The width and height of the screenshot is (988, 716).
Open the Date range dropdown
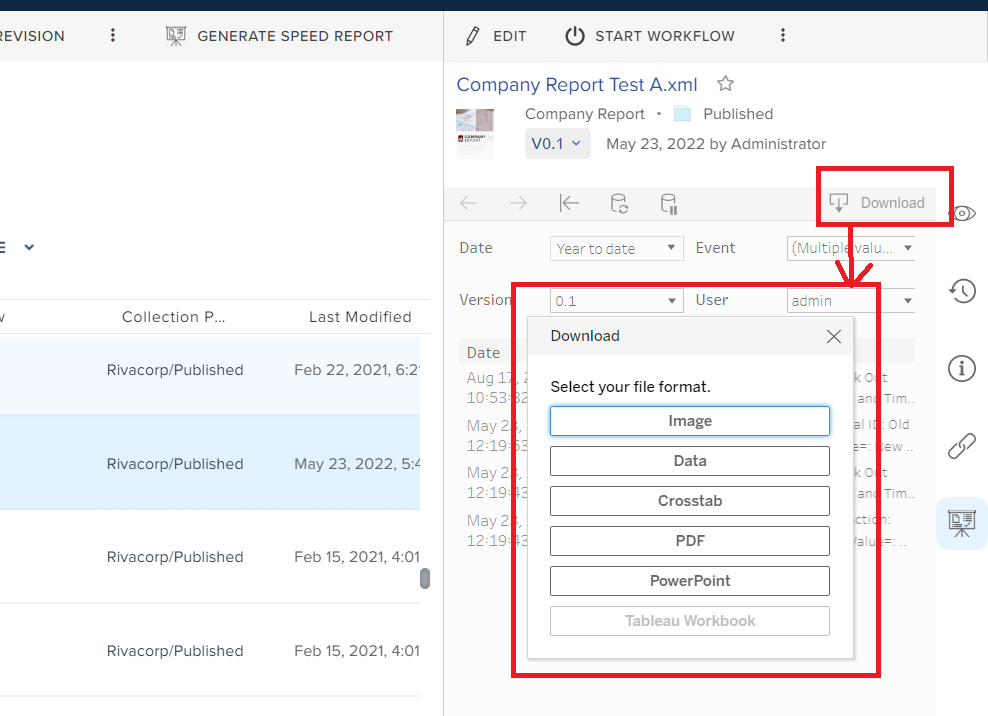616,248
